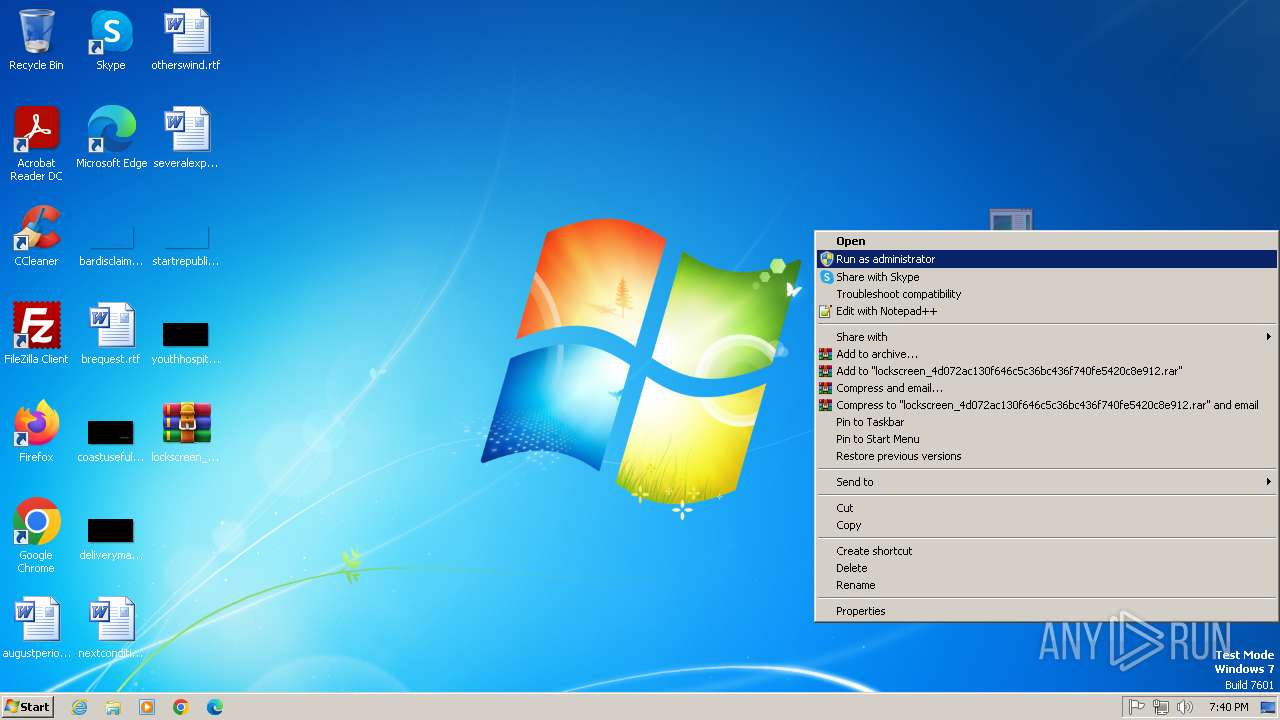The height and width of the screenshot is (720, 1280).
Task: Choose Create shortcut
Action: pos(1047,551)
